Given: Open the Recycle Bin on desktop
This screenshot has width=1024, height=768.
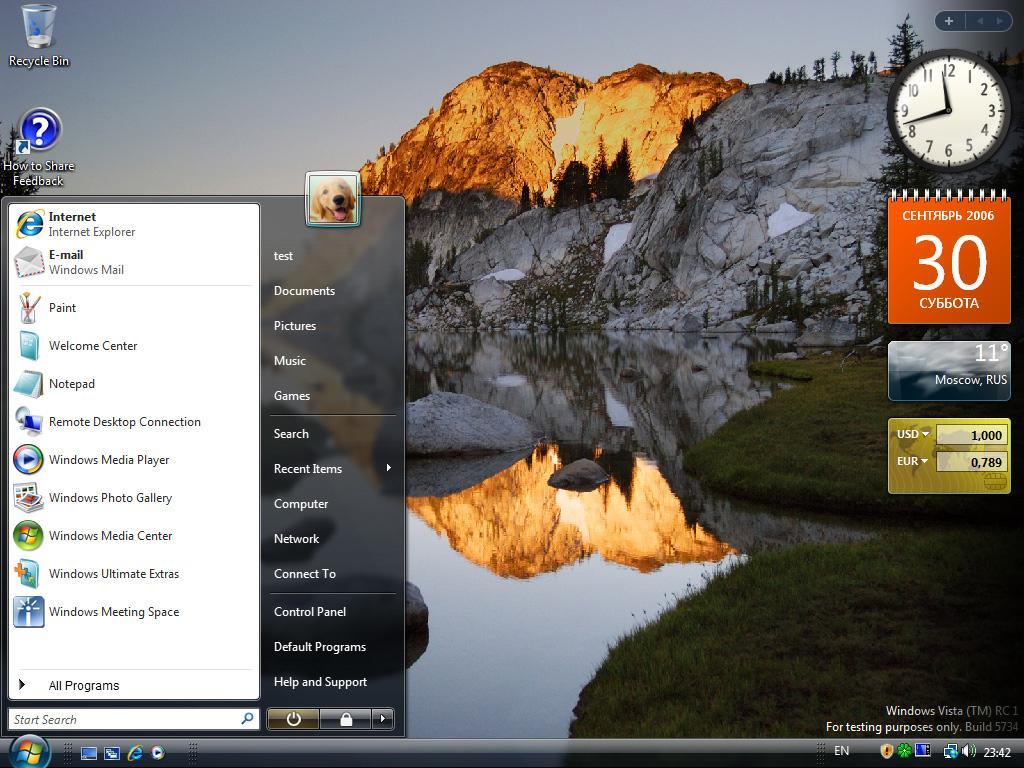Looking at the screenshot, I should (x=38, y=30).
